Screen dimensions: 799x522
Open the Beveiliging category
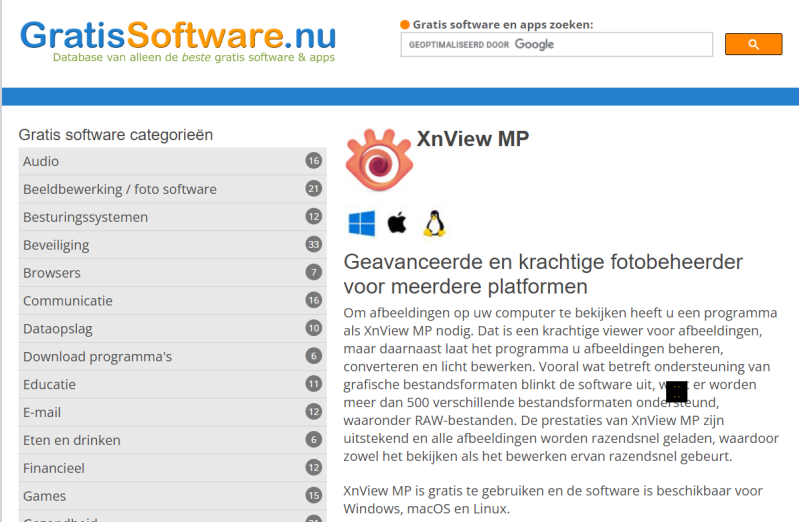[172, 245]
